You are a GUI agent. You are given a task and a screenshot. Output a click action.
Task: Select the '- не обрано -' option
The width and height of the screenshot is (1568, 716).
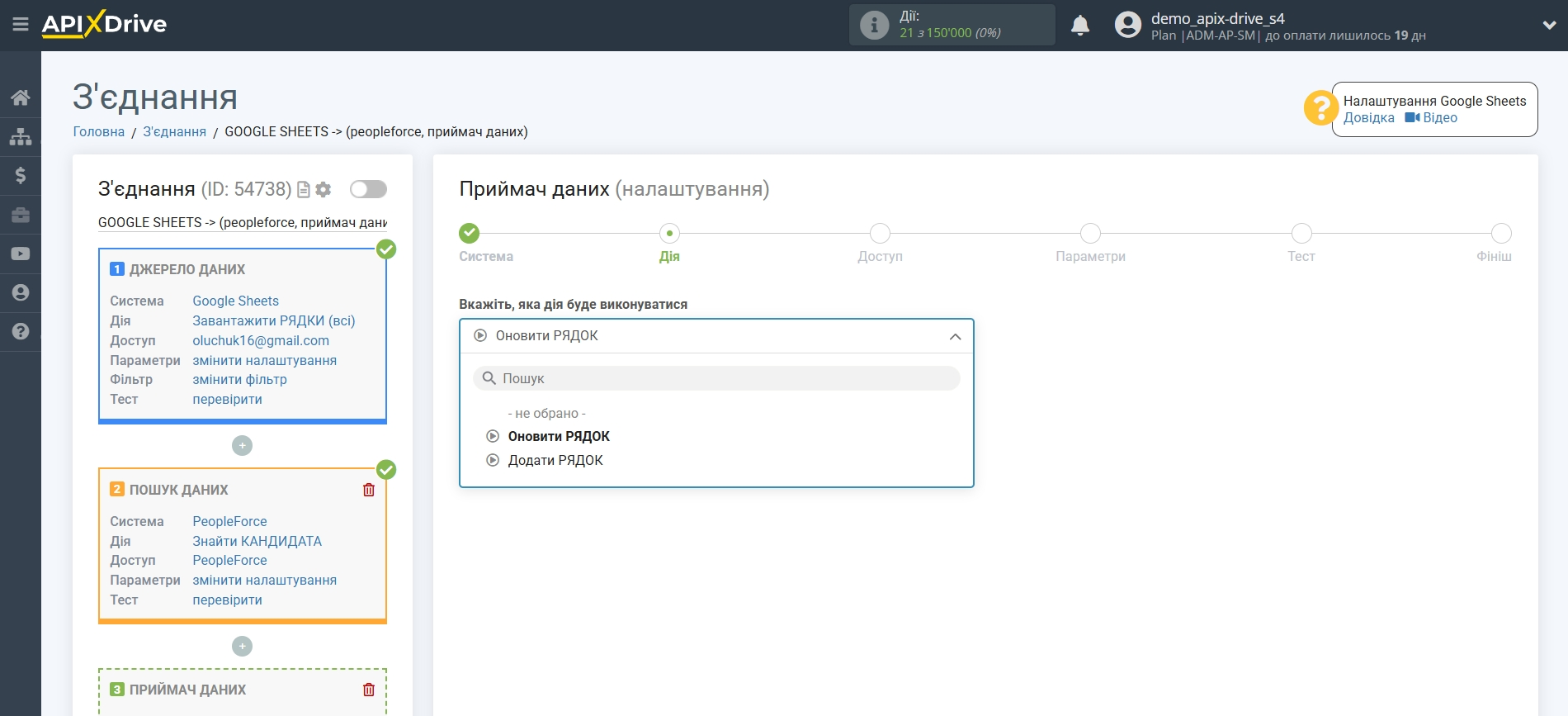[x=547, y=413]
